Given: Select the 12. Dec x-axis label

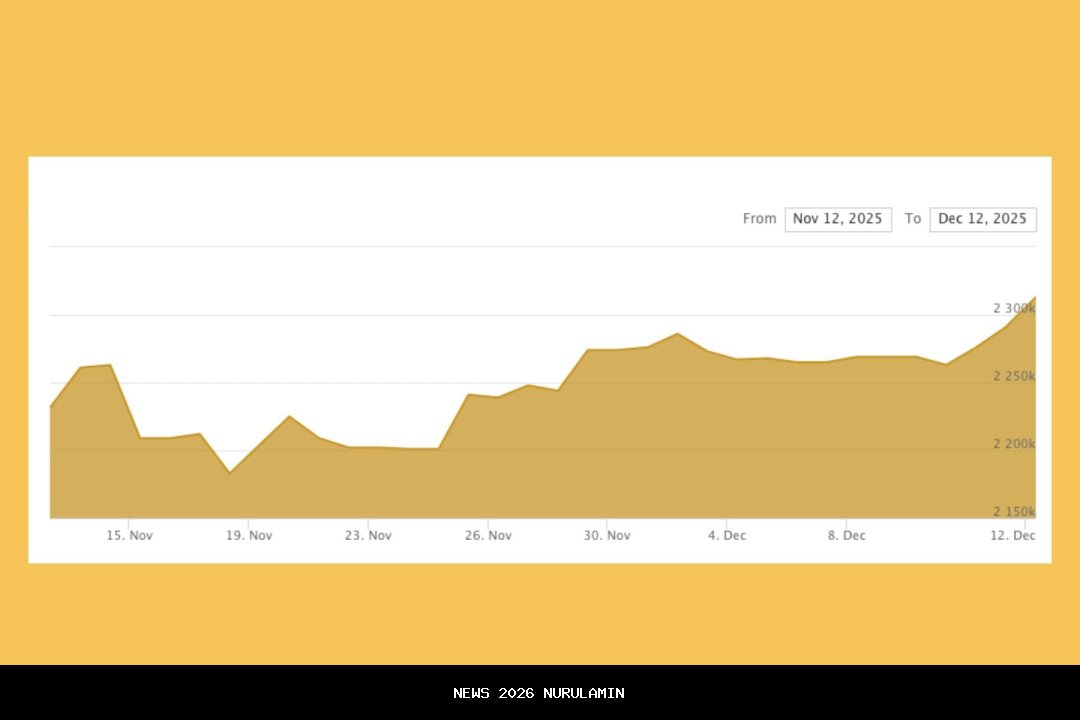Looking at the screenshot, I should pos(1012,536).
